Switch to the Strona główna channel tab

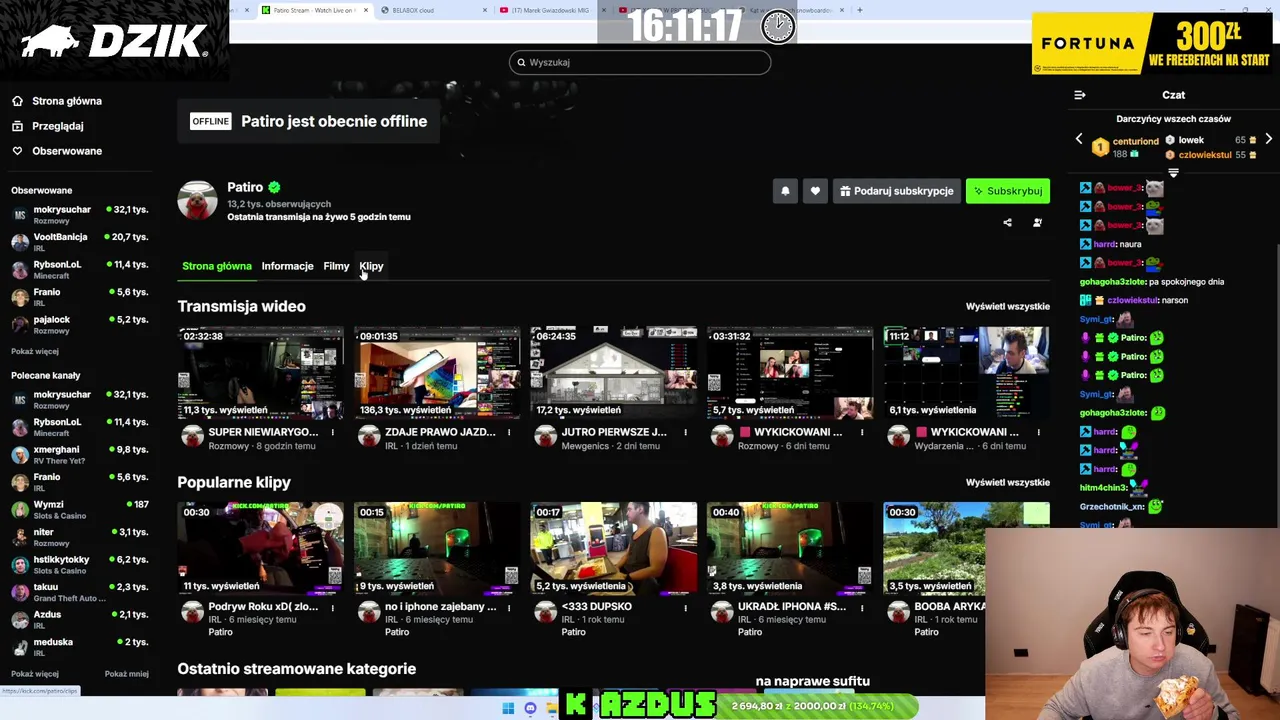click(217, 266)
